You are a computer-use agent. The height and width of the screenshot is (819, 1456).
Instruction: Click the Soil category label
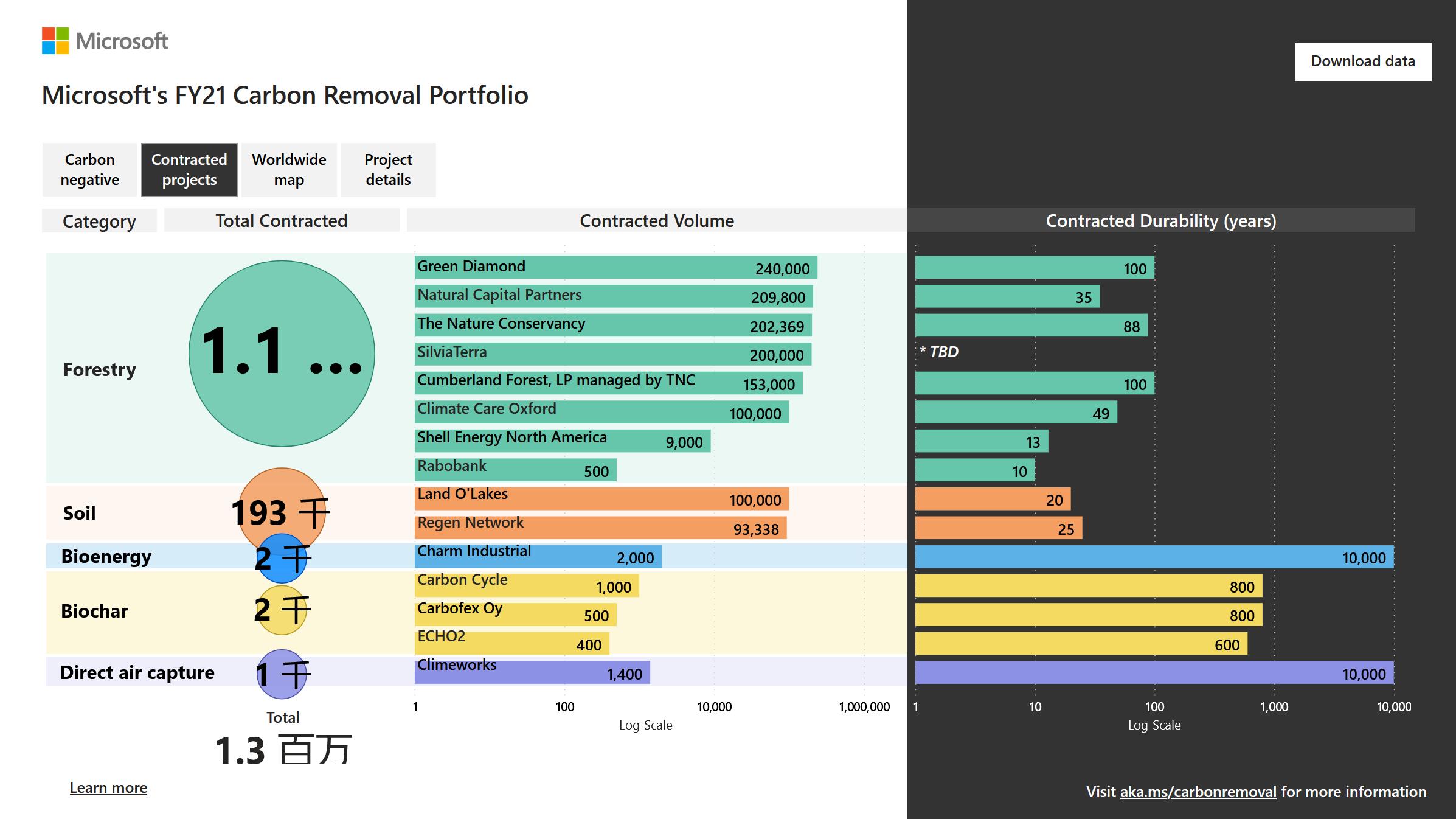coord(80,513)
